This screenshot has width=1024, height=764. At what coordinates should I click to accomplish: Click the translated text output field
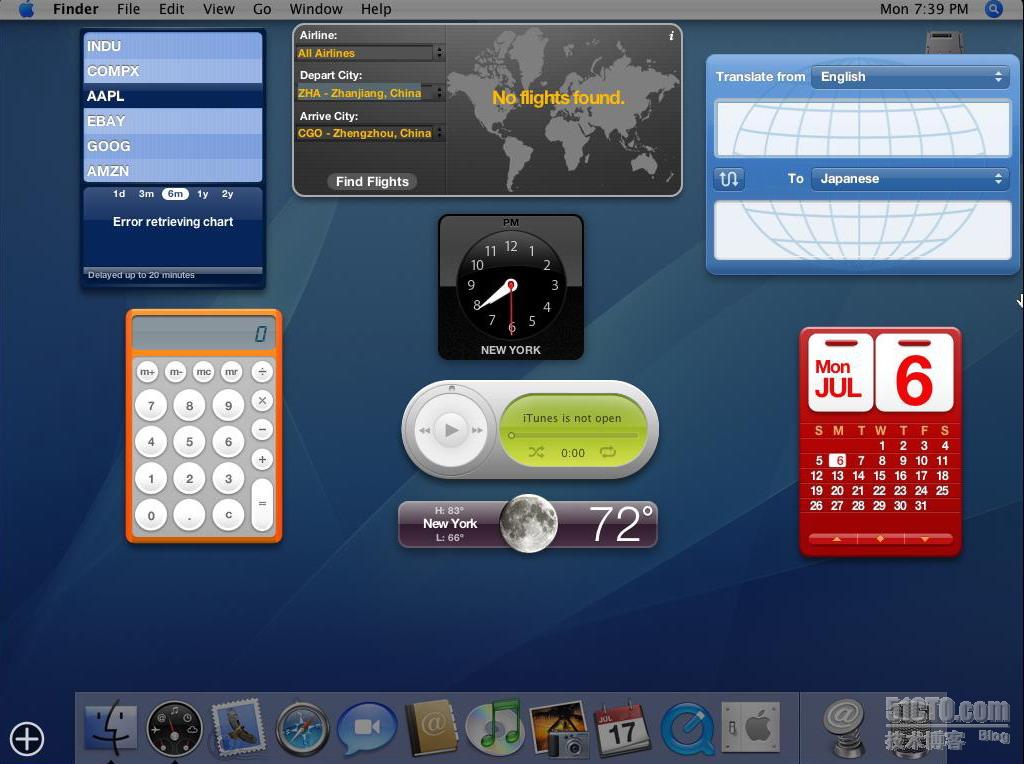coord(863,231)
